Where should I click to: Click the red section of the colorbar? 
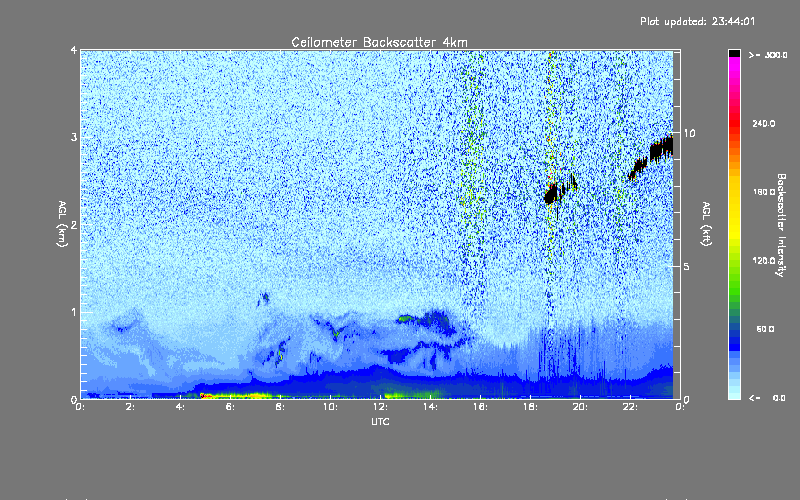coord(734,122)
